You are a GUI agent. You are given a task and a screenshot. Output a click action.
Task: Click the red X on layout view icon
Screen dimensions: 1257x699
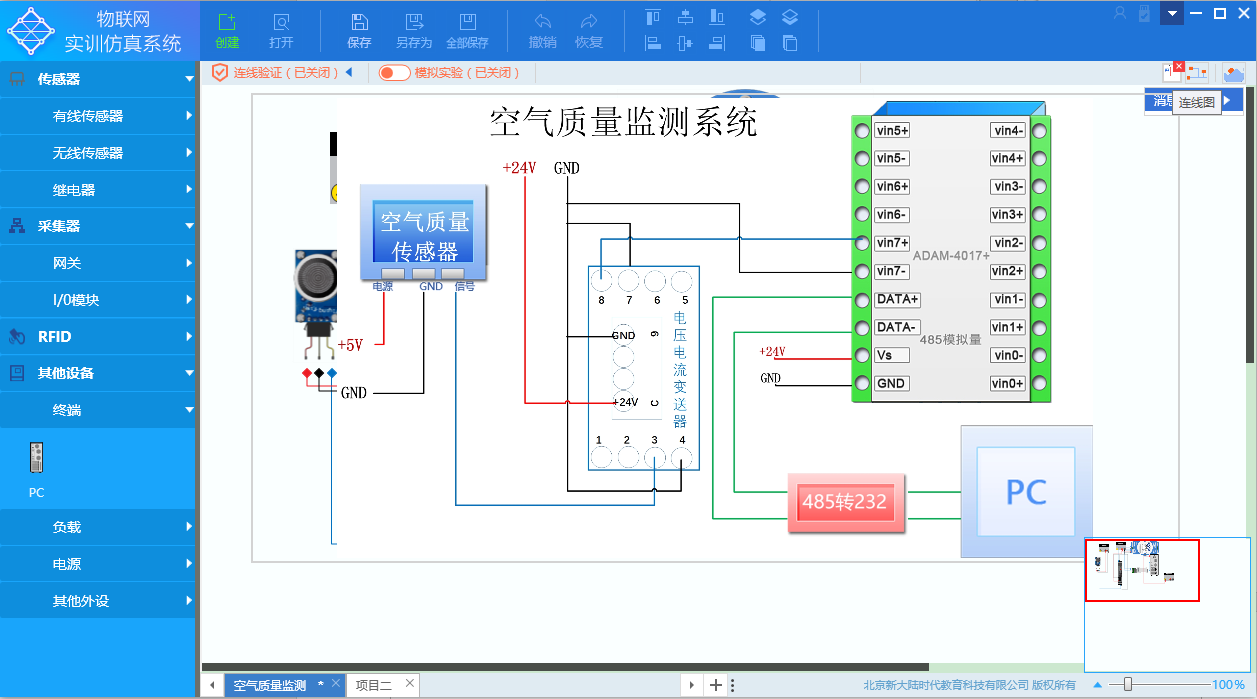click(1179, 67)
